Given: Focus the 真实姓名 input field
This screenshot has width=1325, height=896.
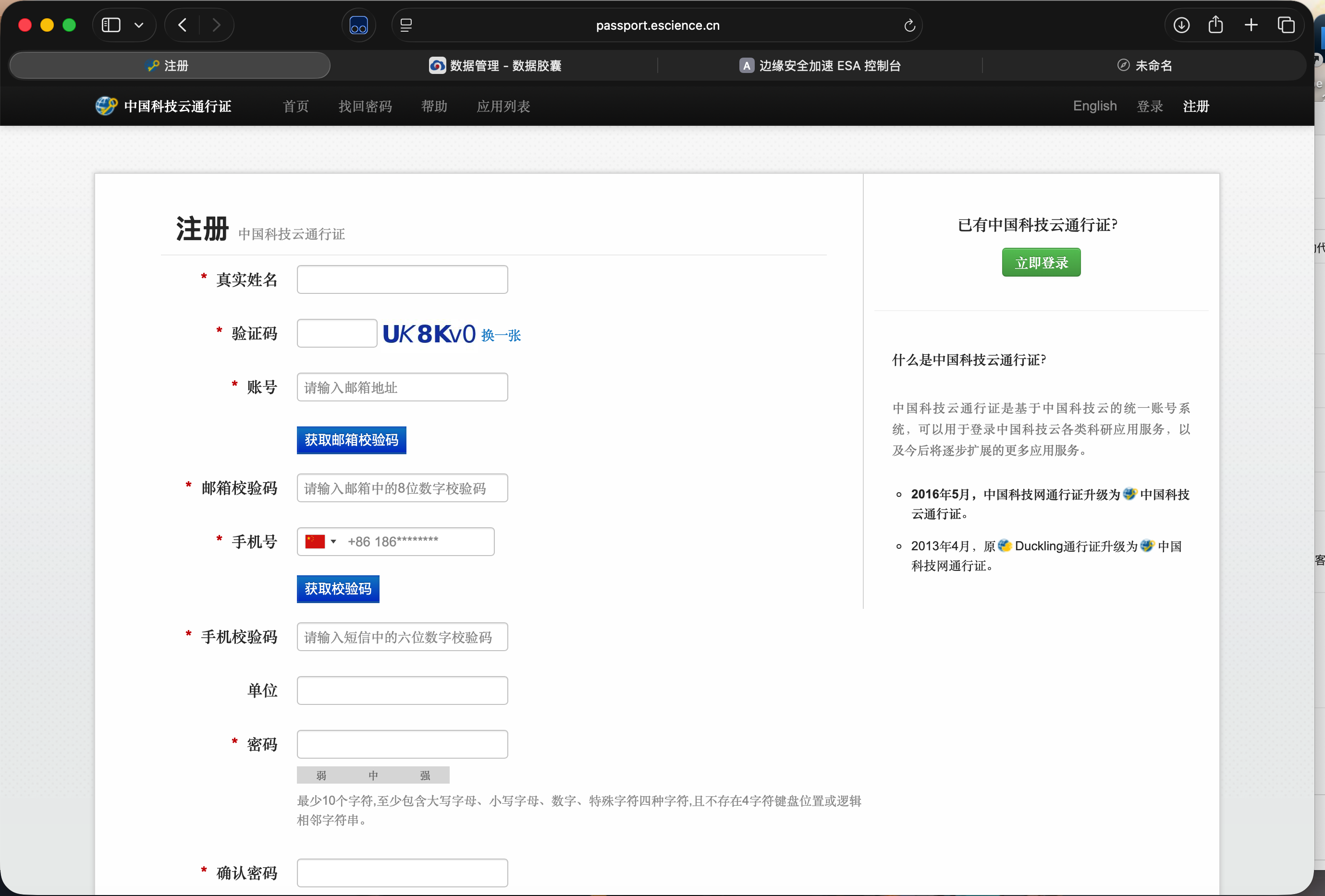Looking at the screenshot, I should tap(402, 280).
